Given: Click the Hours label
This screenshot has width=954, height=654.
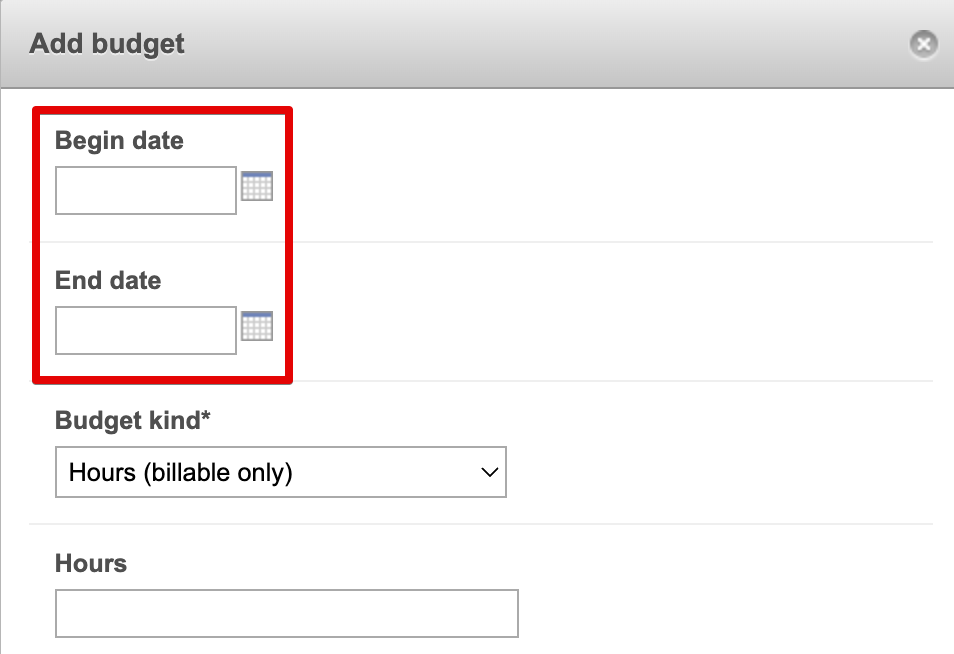Looking at the screenshot, I should 91,563.
